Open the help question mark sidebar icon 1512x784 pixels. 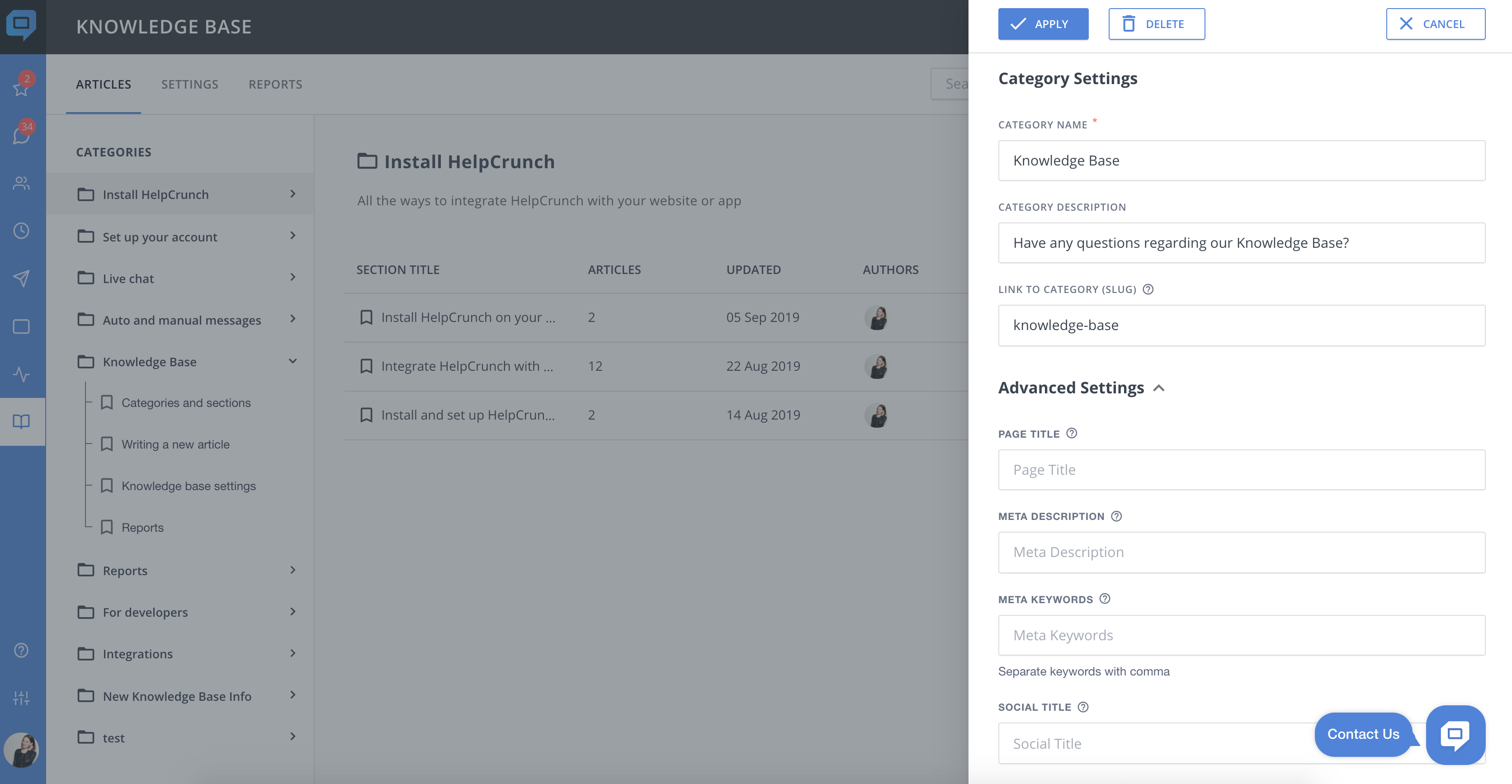click(21, 650)
